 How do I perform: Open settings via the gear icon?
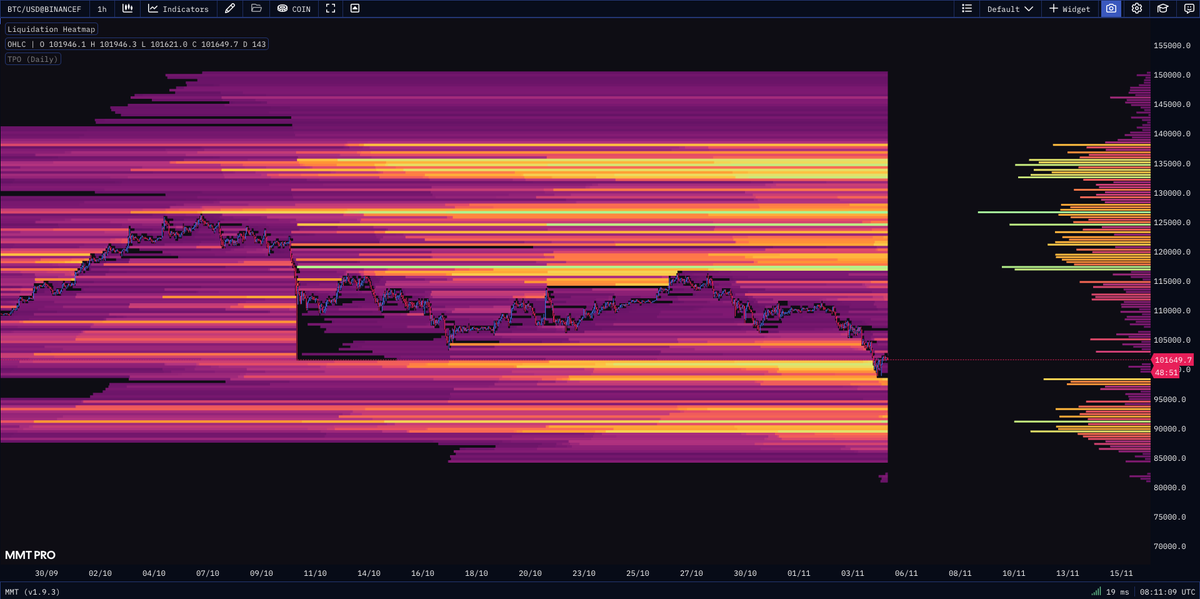(x=1137, y=9)
